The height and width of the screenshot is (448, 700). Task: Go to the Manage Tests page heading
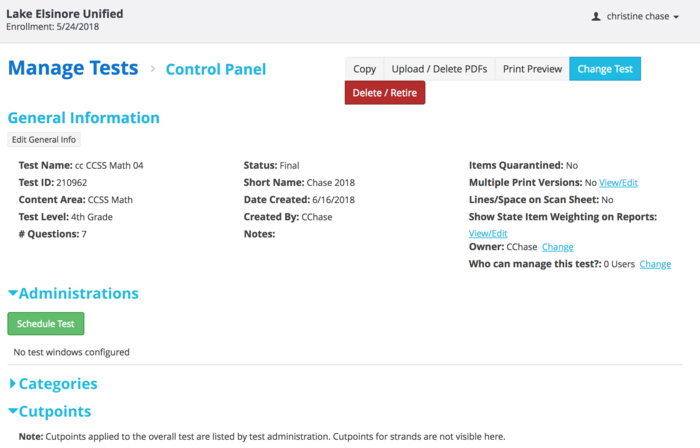pyautogui.click(x=73, y=68)
